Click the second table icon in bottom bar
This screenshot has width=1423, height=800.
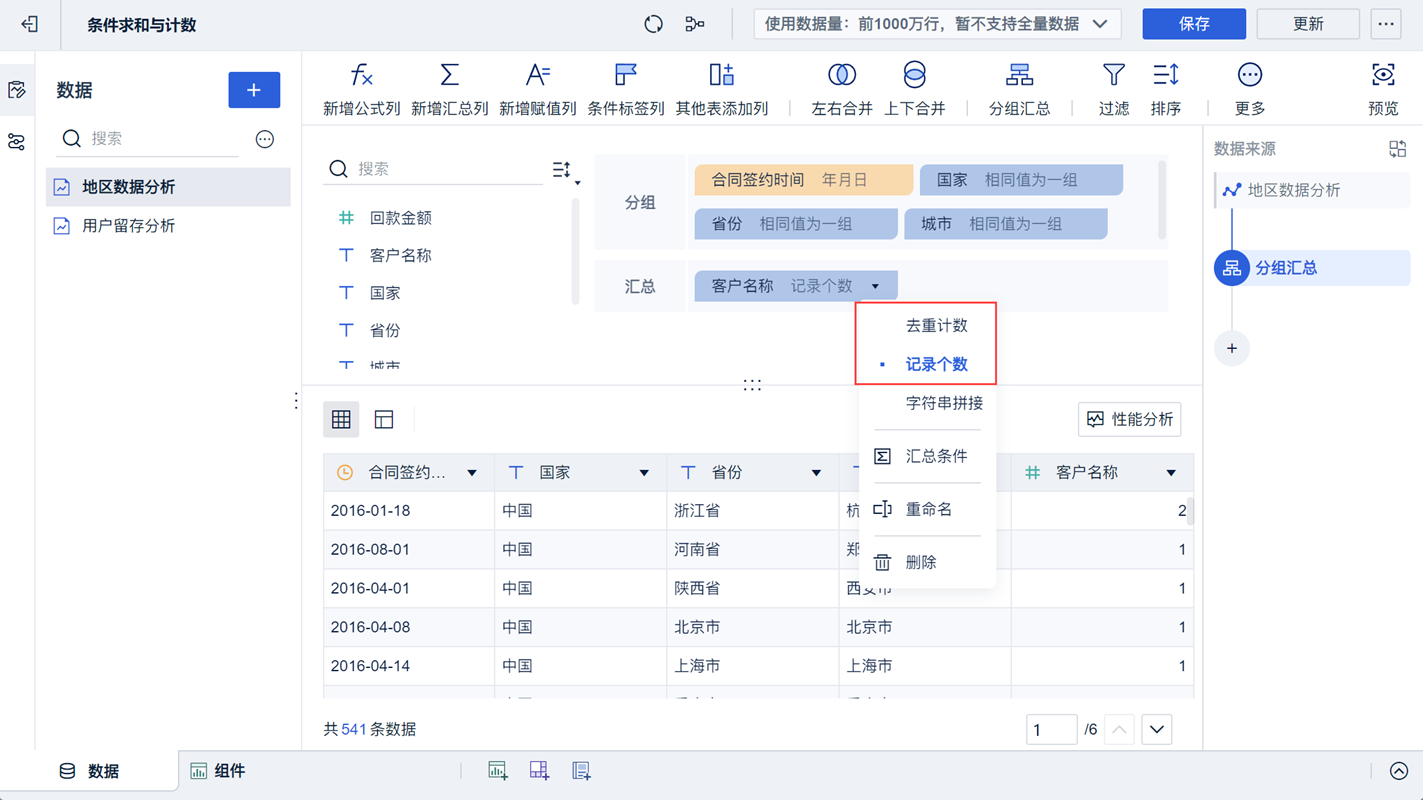pyautogui.click(x=539, y=770)
